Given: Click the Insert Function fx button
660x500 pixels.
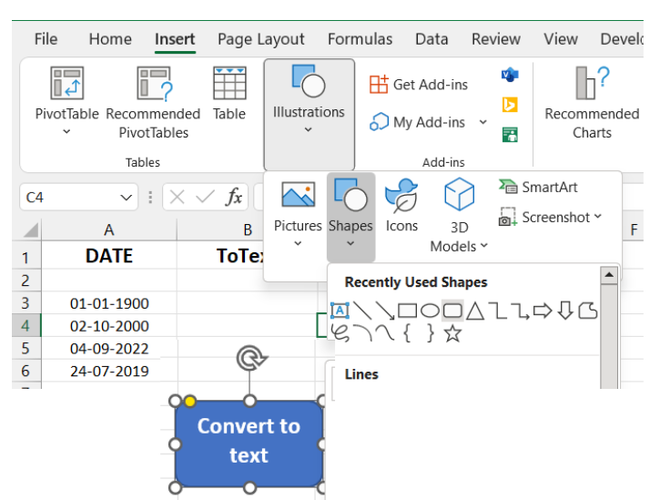Looking at the screenshot, I should click(x=234, y=197).
